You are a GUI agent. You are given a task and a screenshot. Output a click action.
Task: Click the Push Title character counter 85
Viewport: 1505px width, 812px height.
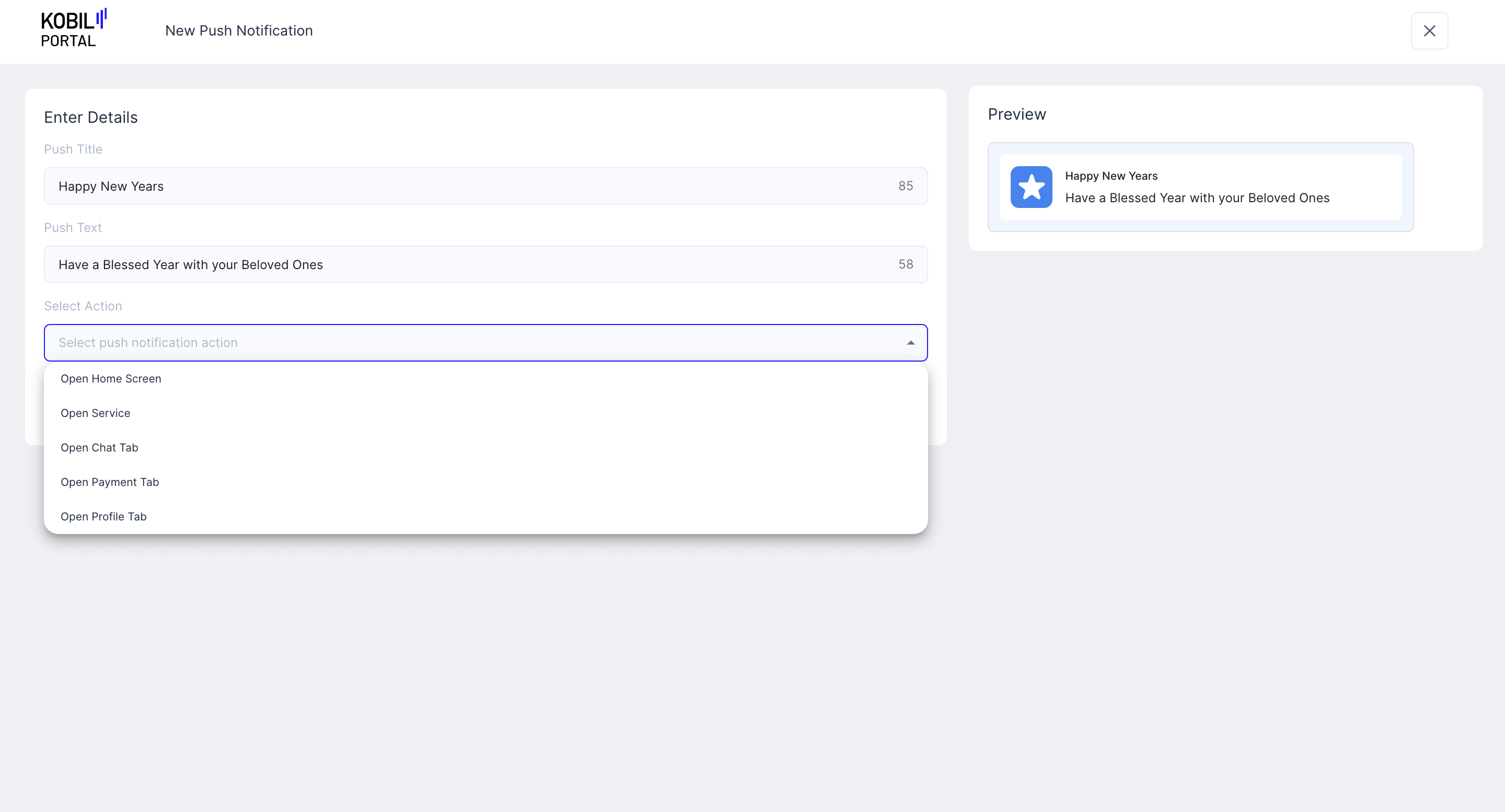click(x=905, y=186)
